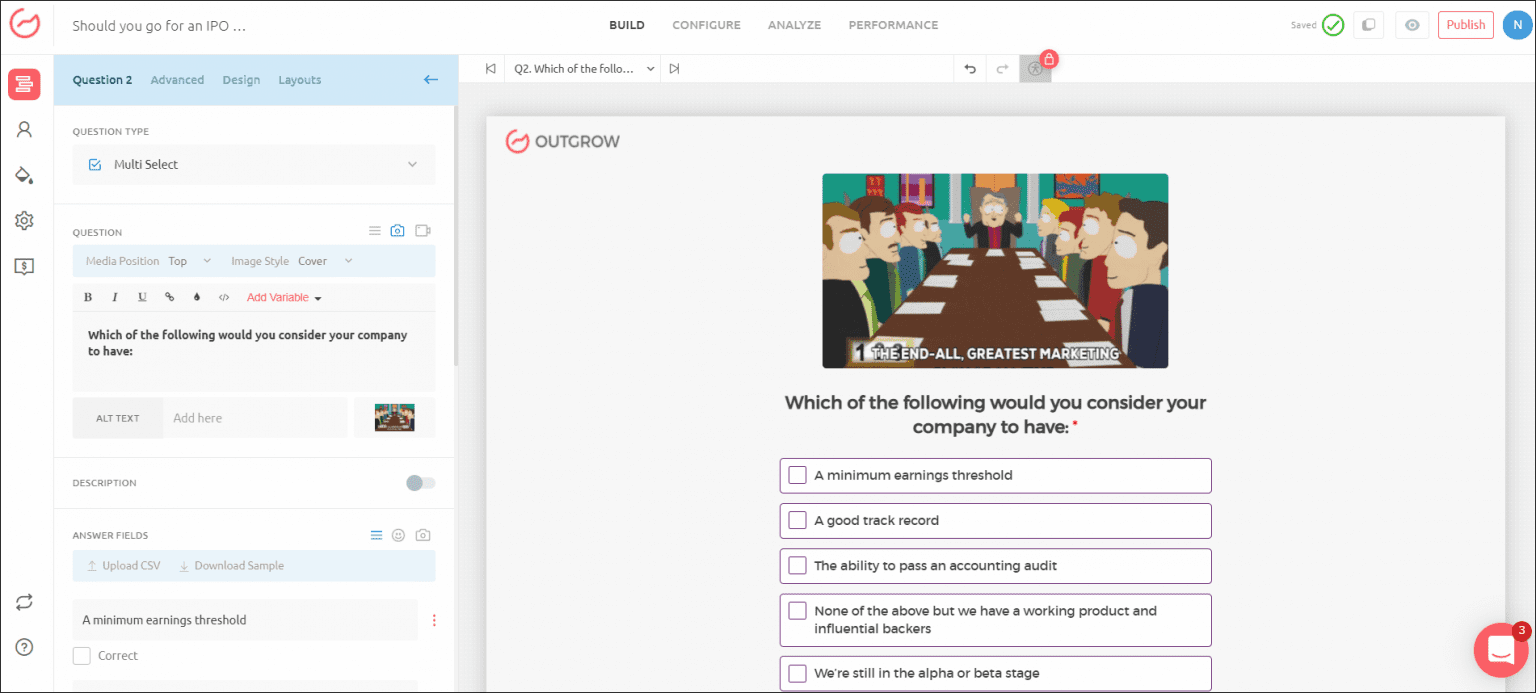1536x693 pixels.
Task: Tick the 'A good track record' answer checkbox
Action: point(797,520)
